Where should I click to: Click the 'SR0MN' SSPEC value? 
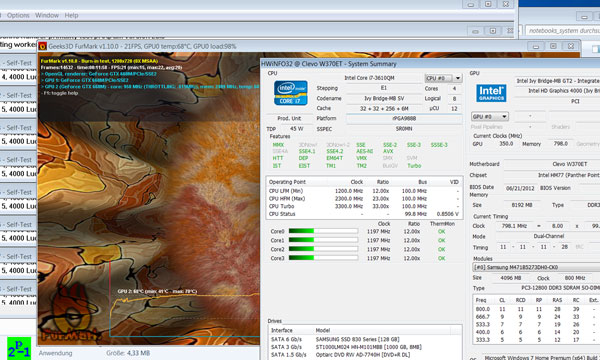pos(404,129)
